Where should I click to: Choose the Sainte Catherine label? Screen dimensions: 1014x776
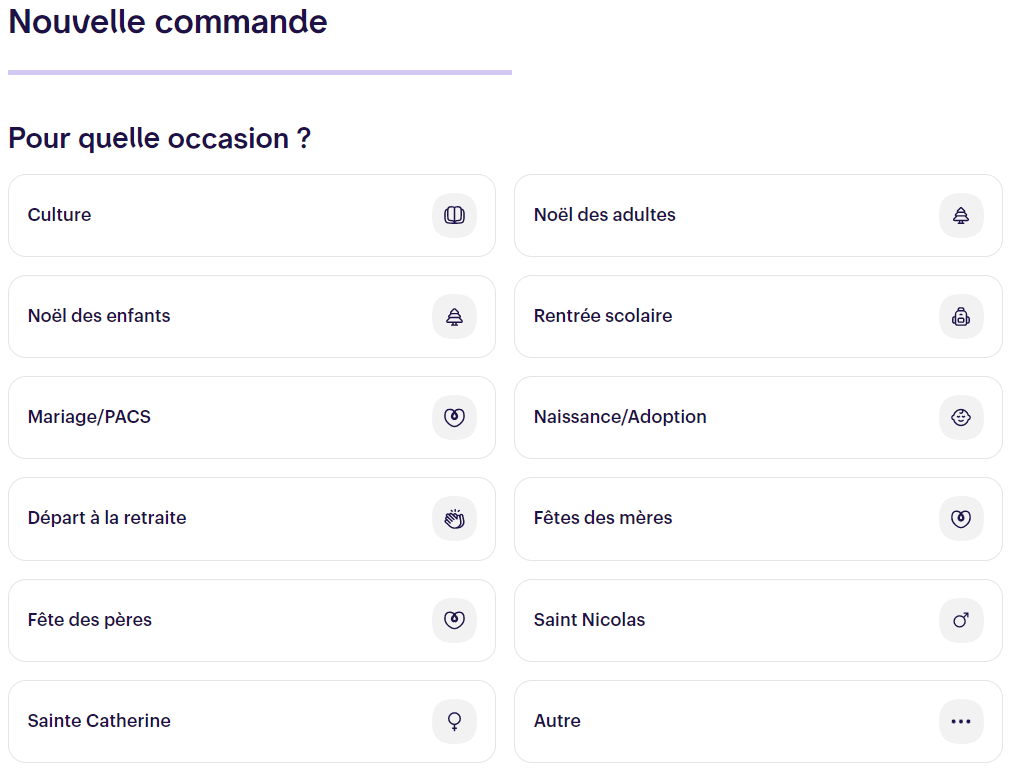click(x=99, y=720)
